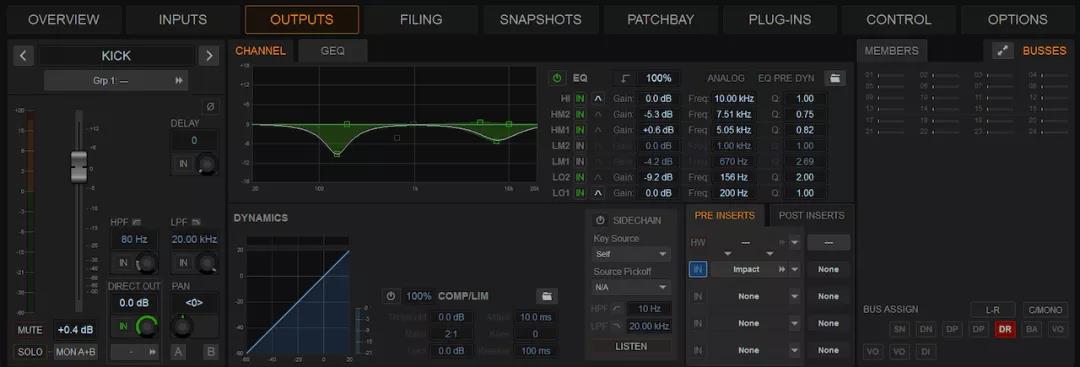Open the EQ presets folder icon
This screenshot has width=1080, height=367.
[x=834, y=78]
